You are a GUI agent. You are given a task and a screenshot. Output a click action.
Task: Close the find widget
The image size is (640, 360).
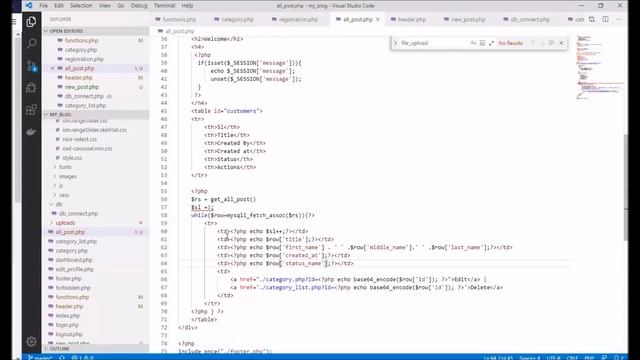561,43
